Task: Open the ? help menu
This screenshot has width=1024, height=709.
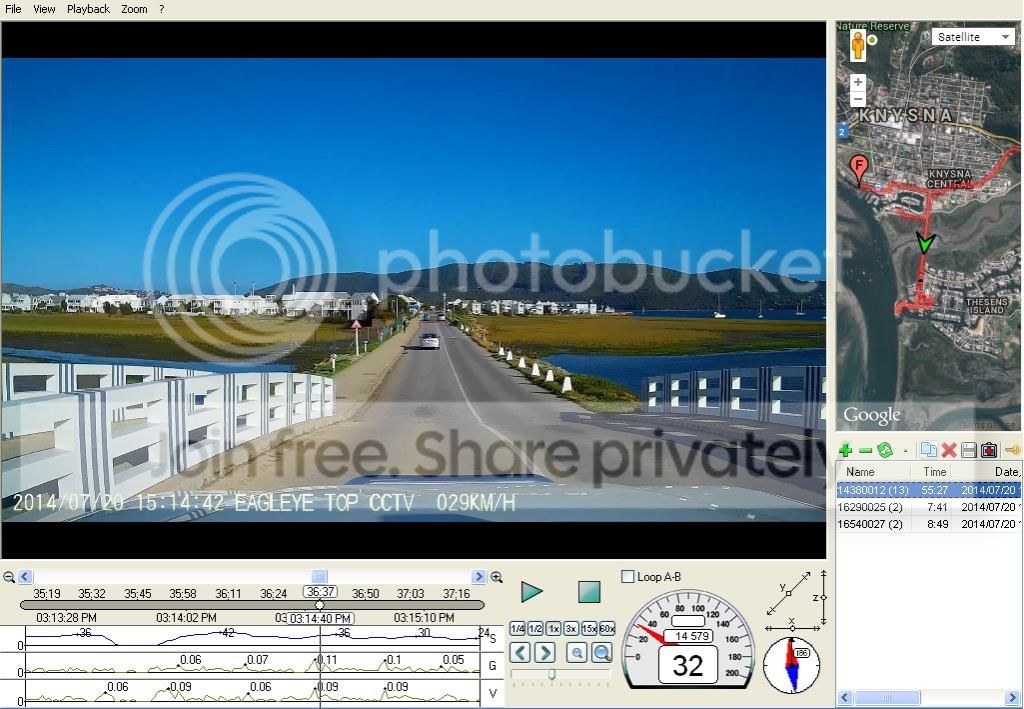Action: (161, 9)
